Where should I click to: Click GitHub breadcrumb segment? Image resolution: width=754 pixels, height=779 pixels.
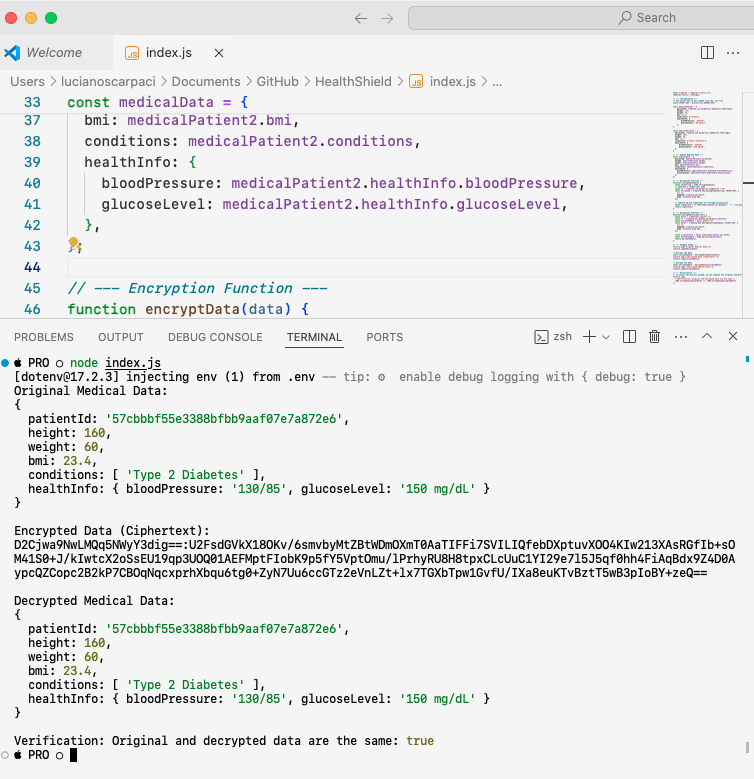coord(278,81)
